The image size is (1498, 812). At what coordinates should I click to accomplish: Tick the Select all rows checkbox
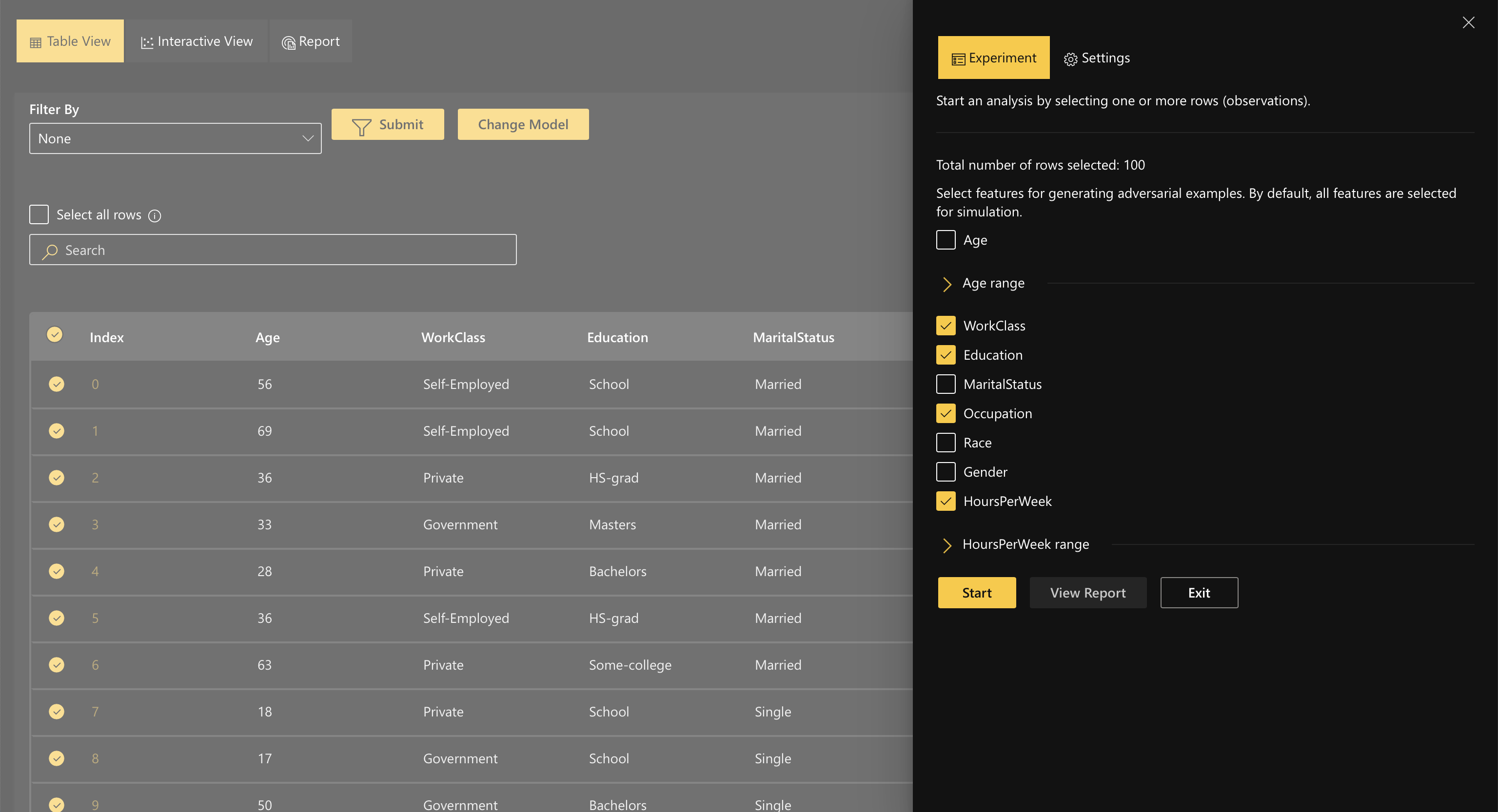(39, 214)
